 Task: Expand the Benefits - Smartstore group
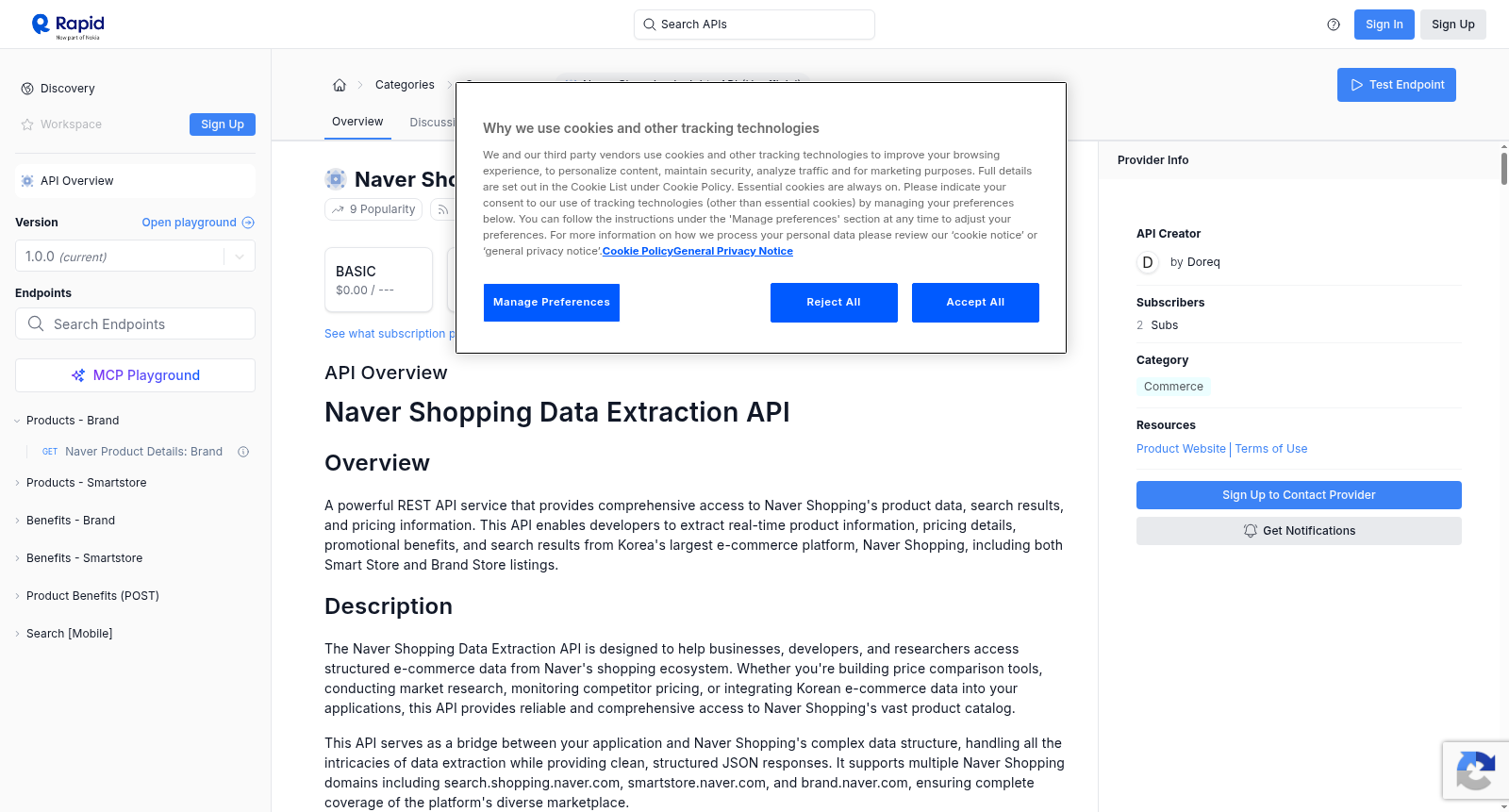17,558
